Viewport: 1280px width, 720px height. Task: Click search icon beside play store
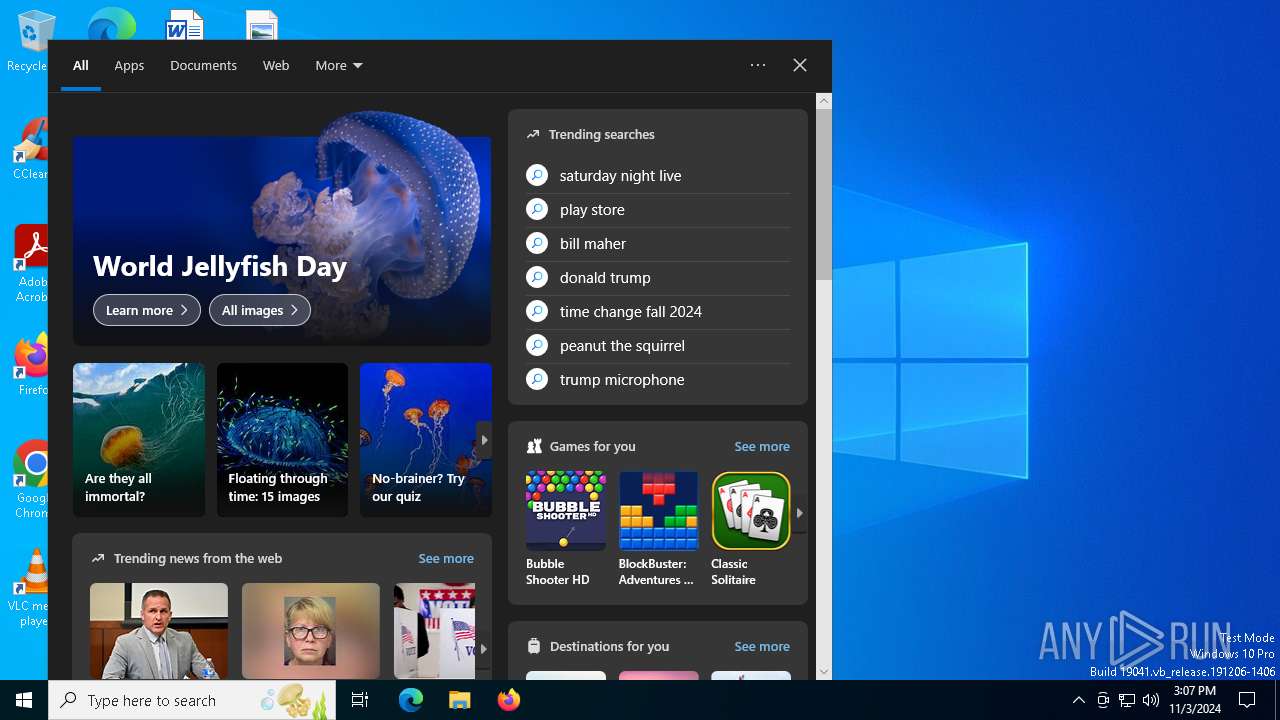[537, 209]
